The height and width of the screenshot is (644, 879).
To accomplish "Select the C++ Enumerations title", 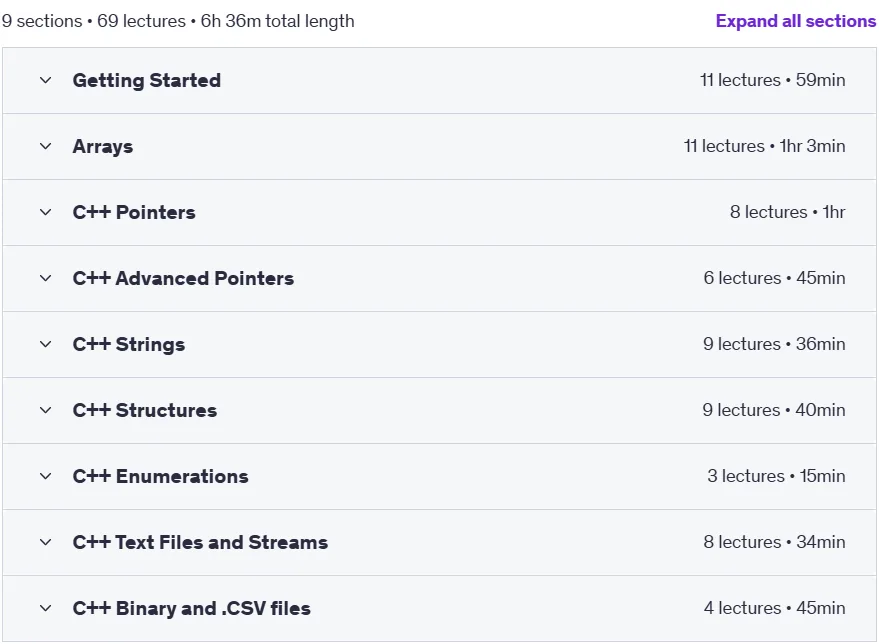I will (160, 476).
